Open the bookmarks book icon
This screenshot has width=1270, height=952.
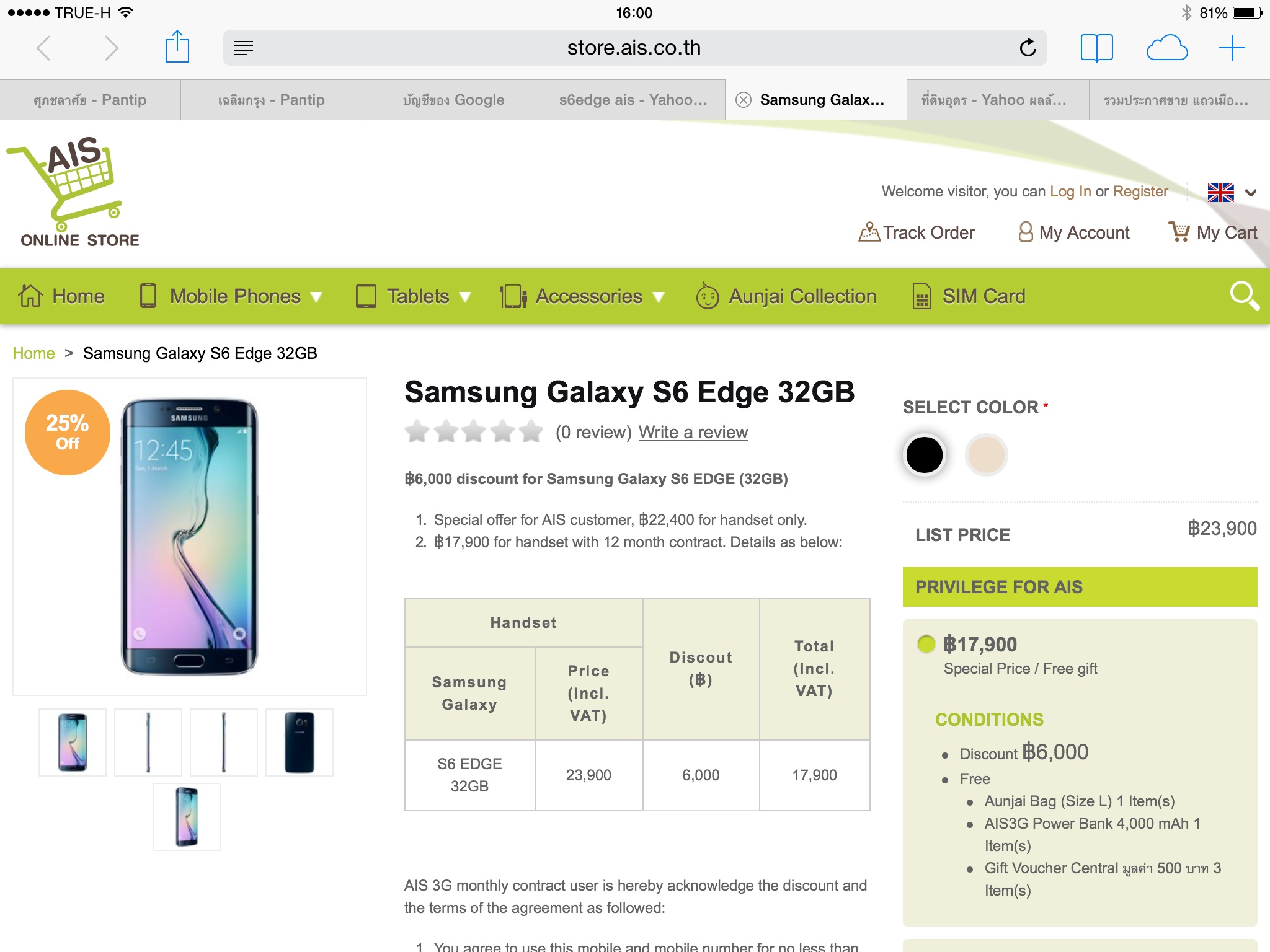(x=1096, y=48)
